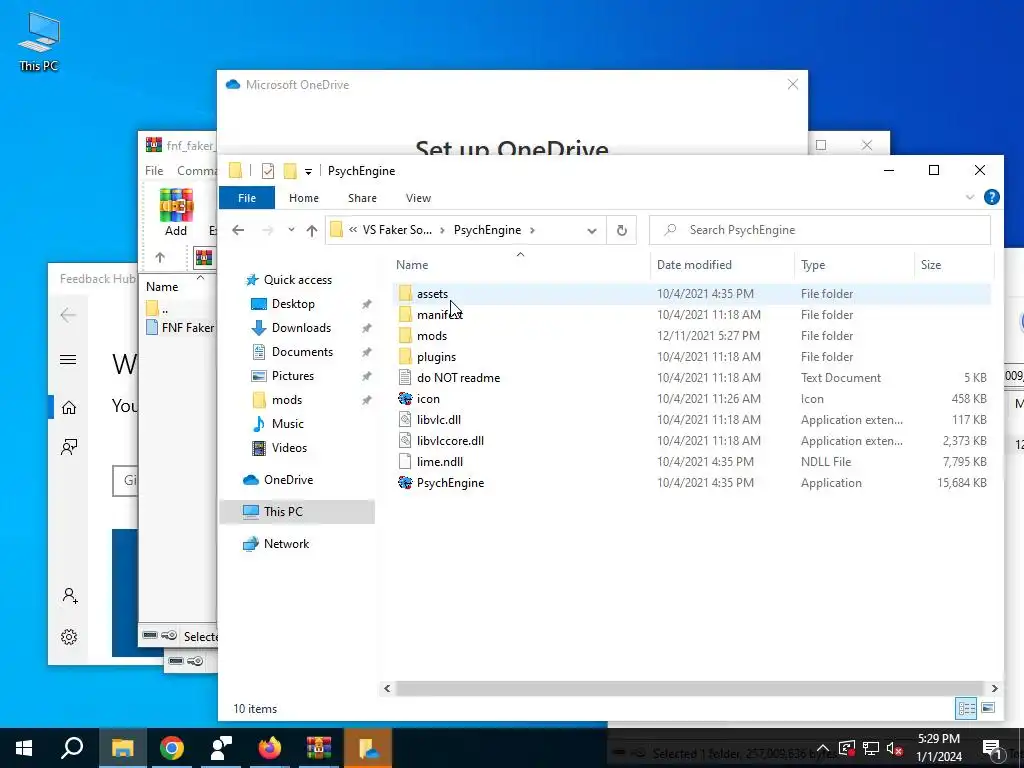Switch to details view layout icon
This screenshot has height=768, width=1024.
pos(967,708)
